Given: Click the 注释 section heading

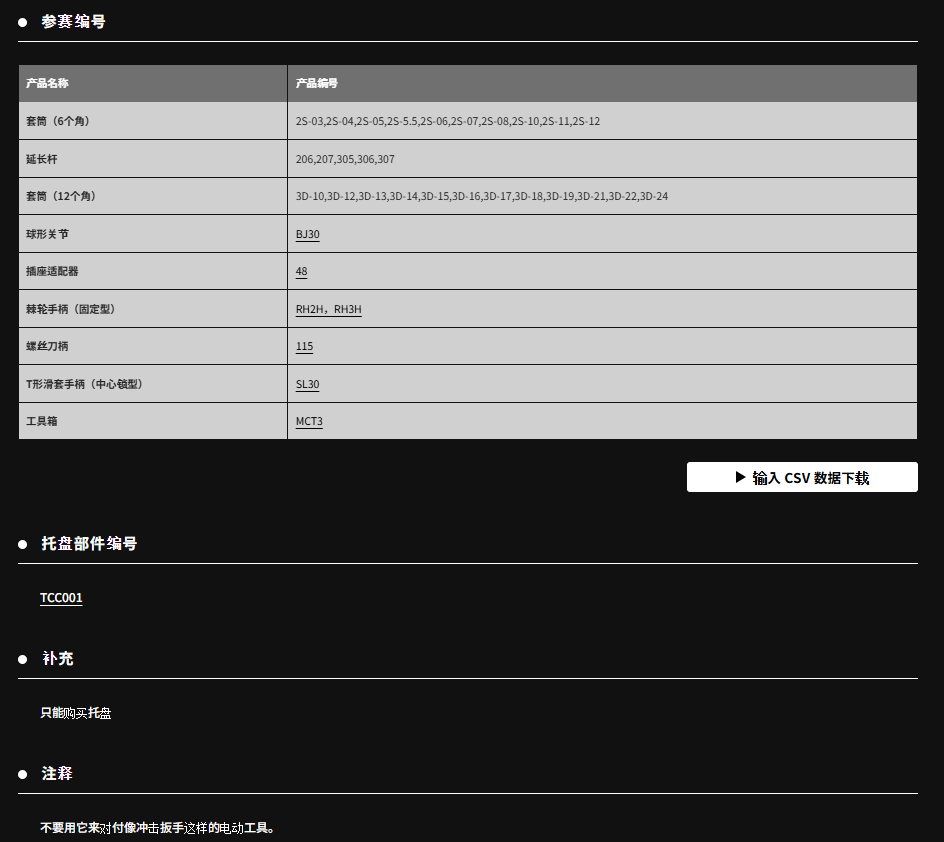Looking at the screenshot, I should (57, 774).
